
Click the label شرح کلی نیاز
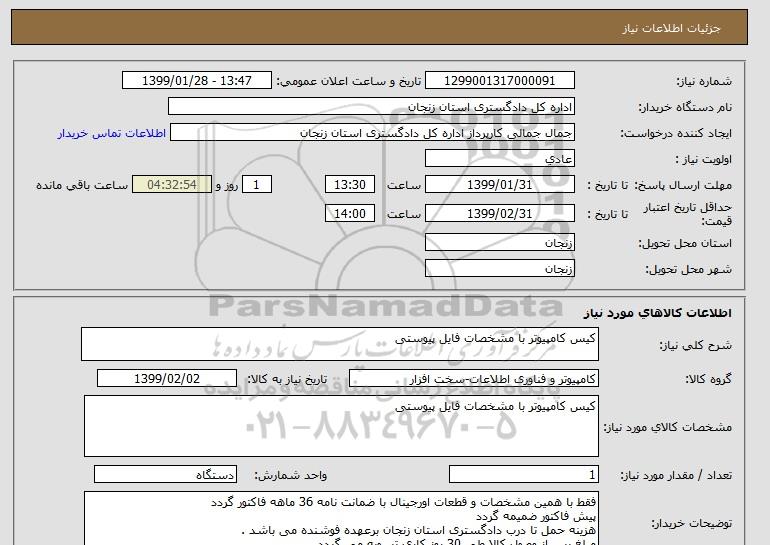695,345
